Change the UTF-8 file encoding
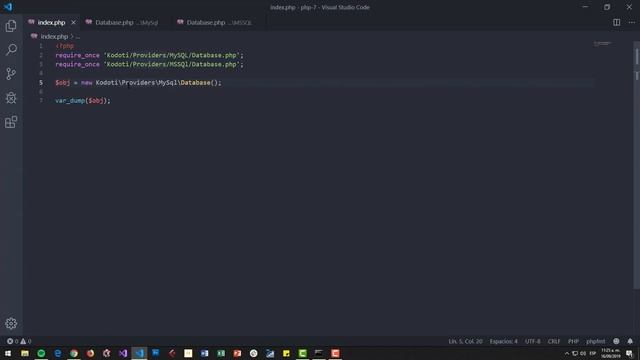Image resolution: width=640 pixels, height=360 pixels. coord(532,341)
